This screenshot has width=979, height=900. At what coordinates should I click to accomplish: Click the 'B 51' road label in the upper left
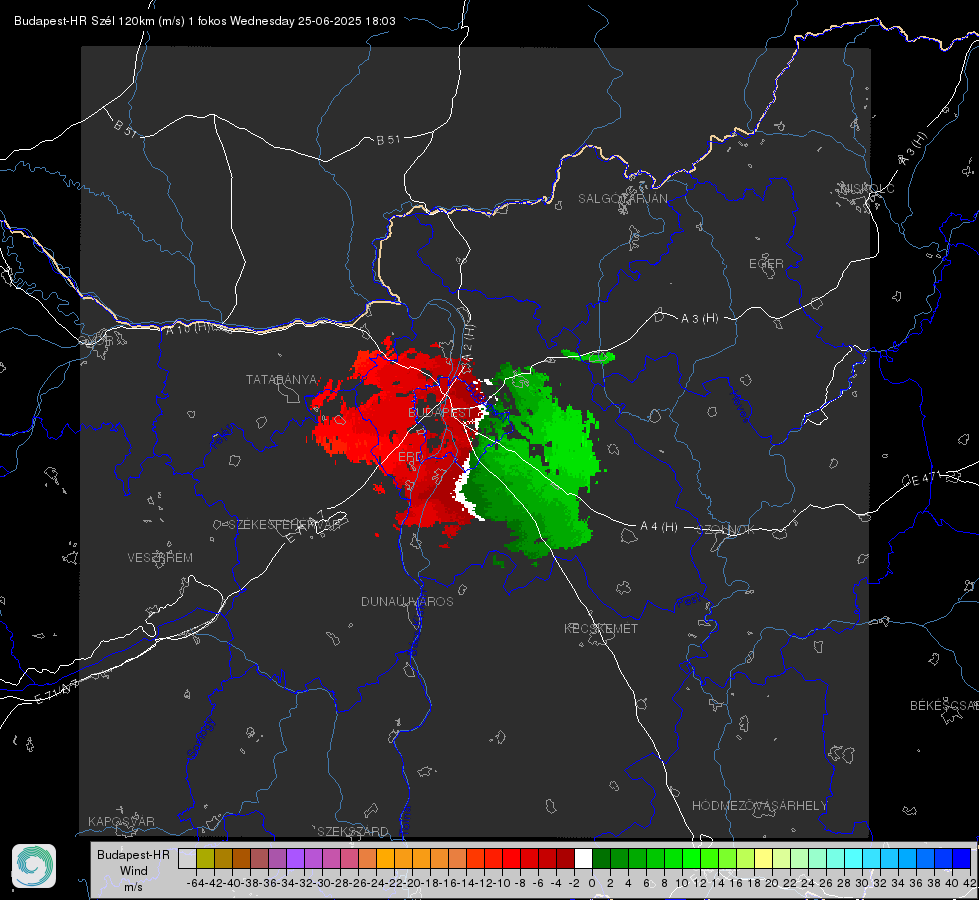[125, 128]
